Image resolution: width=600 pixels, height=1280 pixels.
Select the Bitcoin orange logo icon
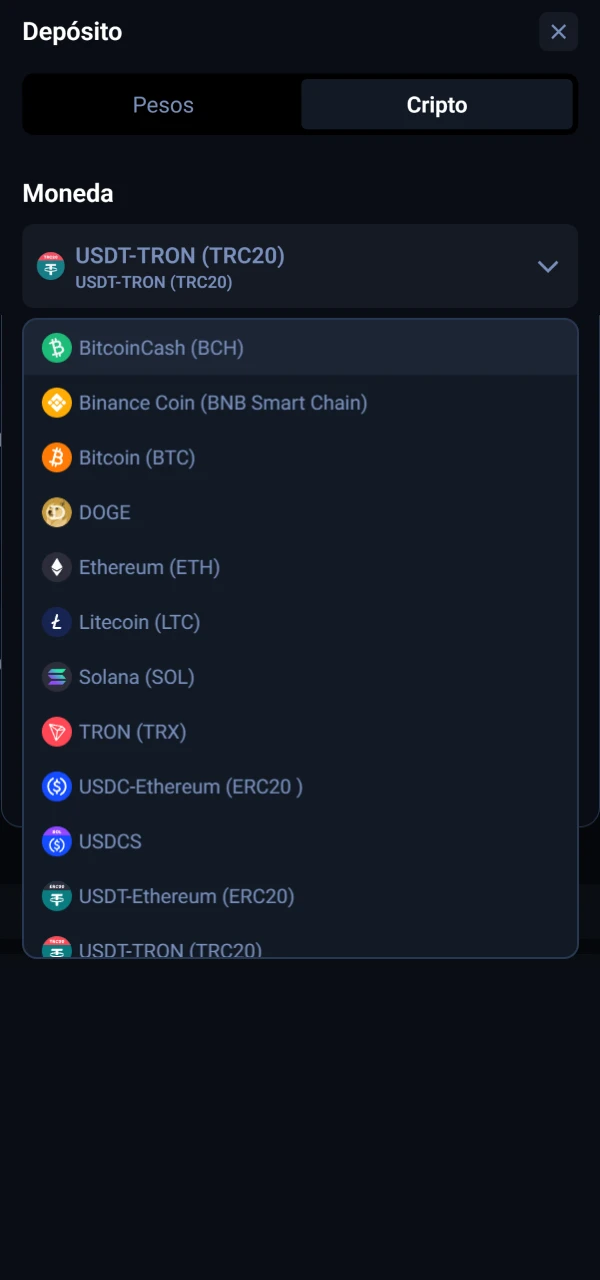tap(57, 457)
